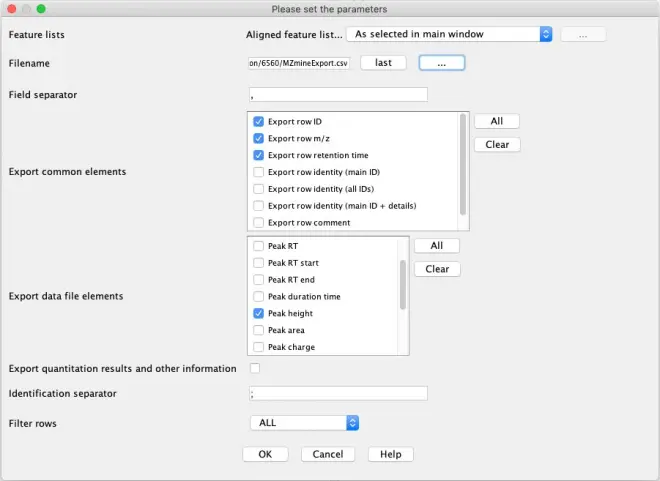Click the green zoom window button
The width and height of the screenshot is (660, 481).
click(x=41, y=9)
